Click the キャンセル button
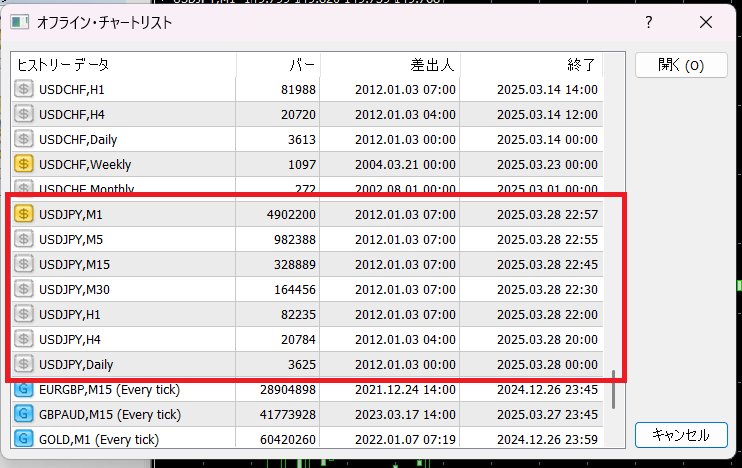The image size is (742, 468). (x=681, y=435)
